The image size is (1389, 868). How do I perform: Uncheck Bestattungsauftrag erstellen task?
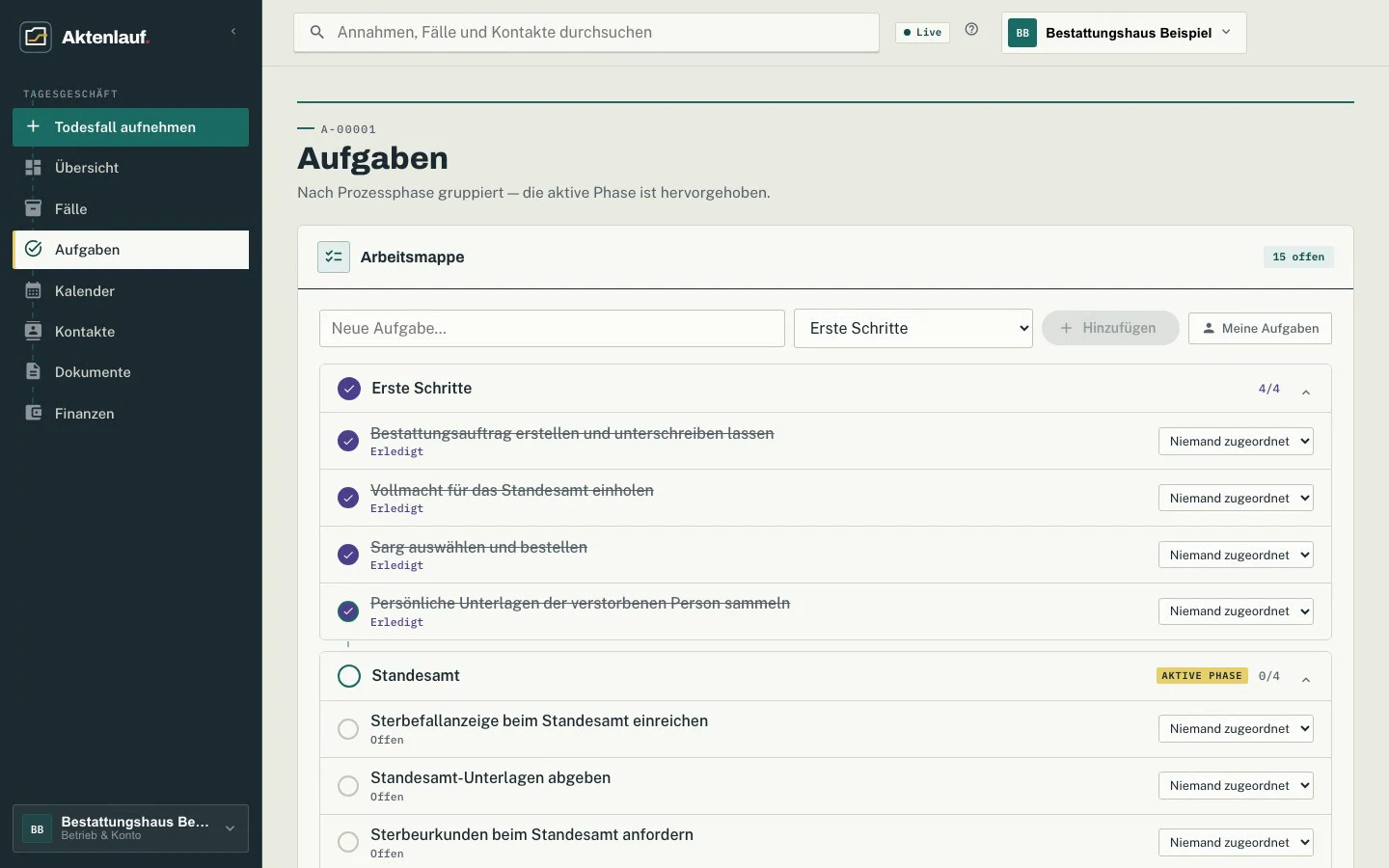[x=348, y=441]
